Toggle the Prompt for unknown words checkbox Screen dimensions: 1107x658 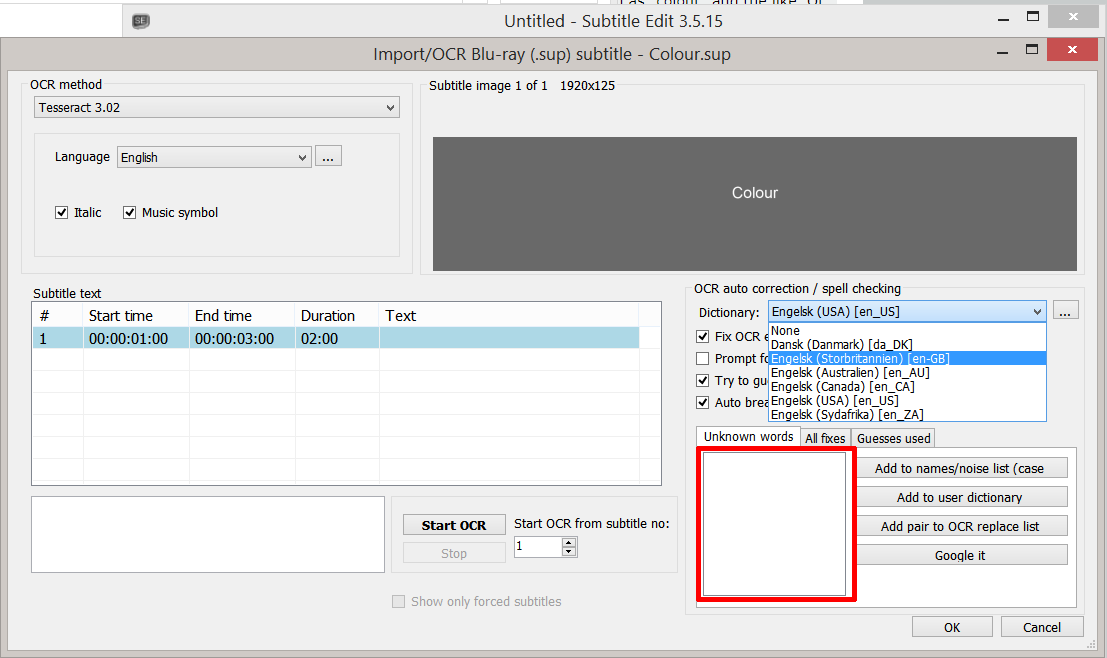702,359
